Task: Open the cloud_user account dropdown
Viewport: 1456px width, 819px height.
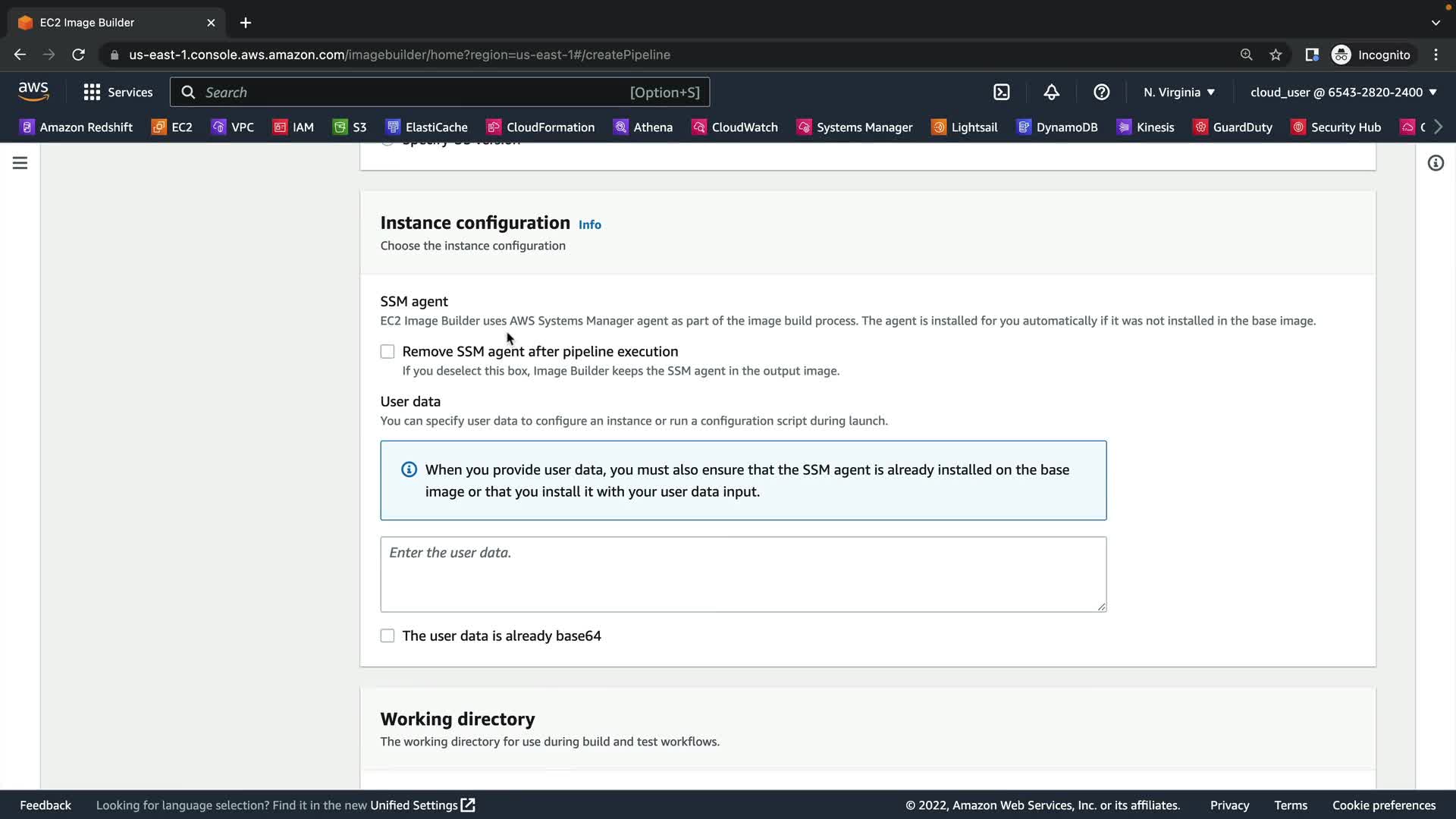Action: pyautogui.click(x=1343, y=92)
